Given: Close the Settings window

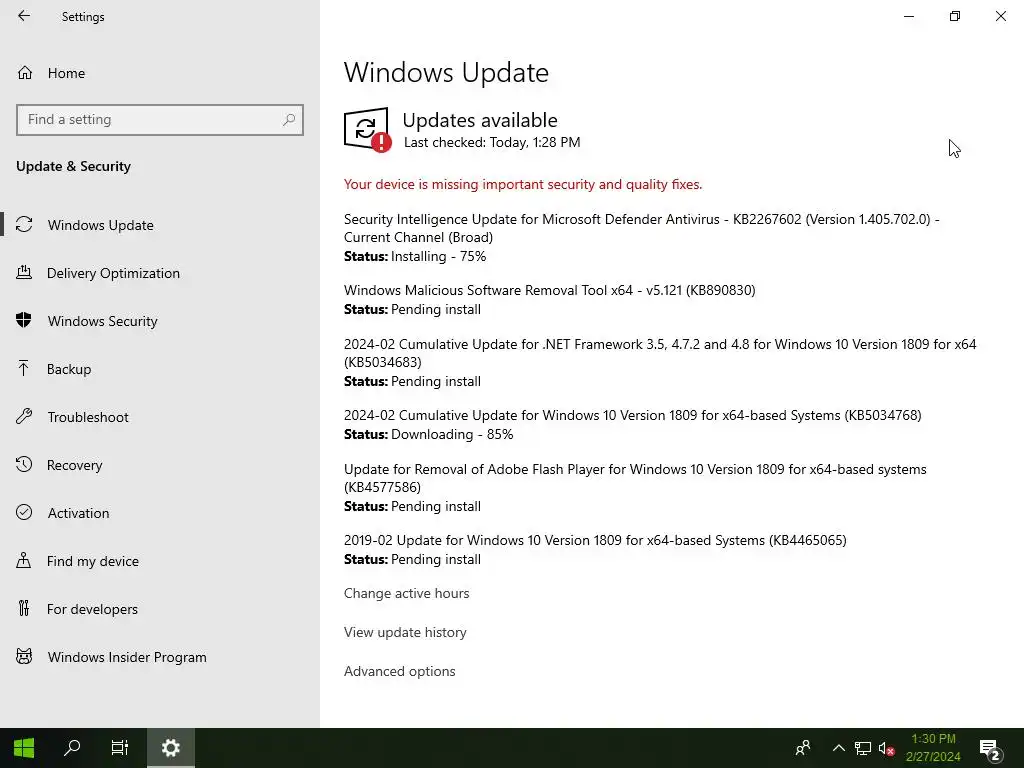Looking at the screenshot, I should click(1000, 16).
